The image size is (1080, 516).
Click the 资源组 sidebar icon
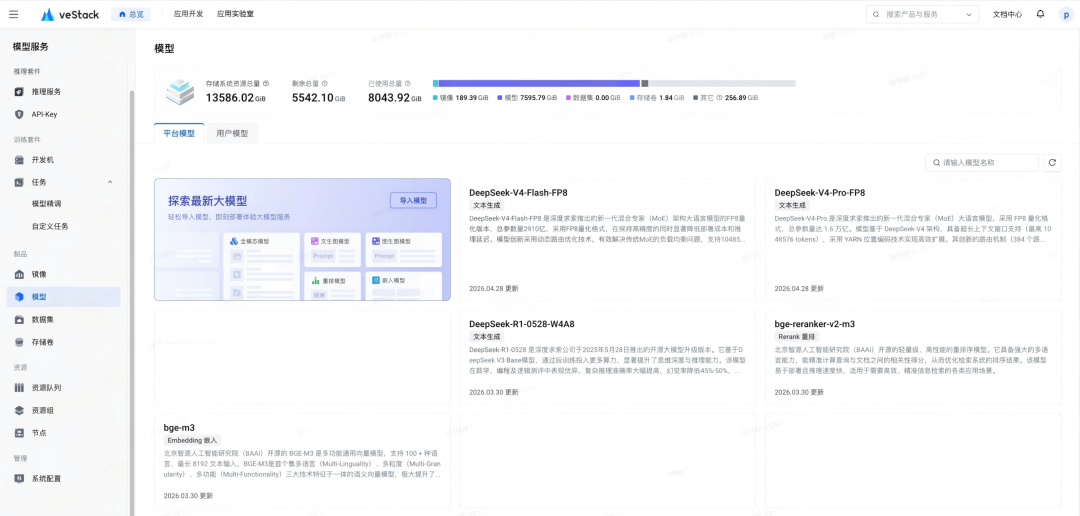19,411
